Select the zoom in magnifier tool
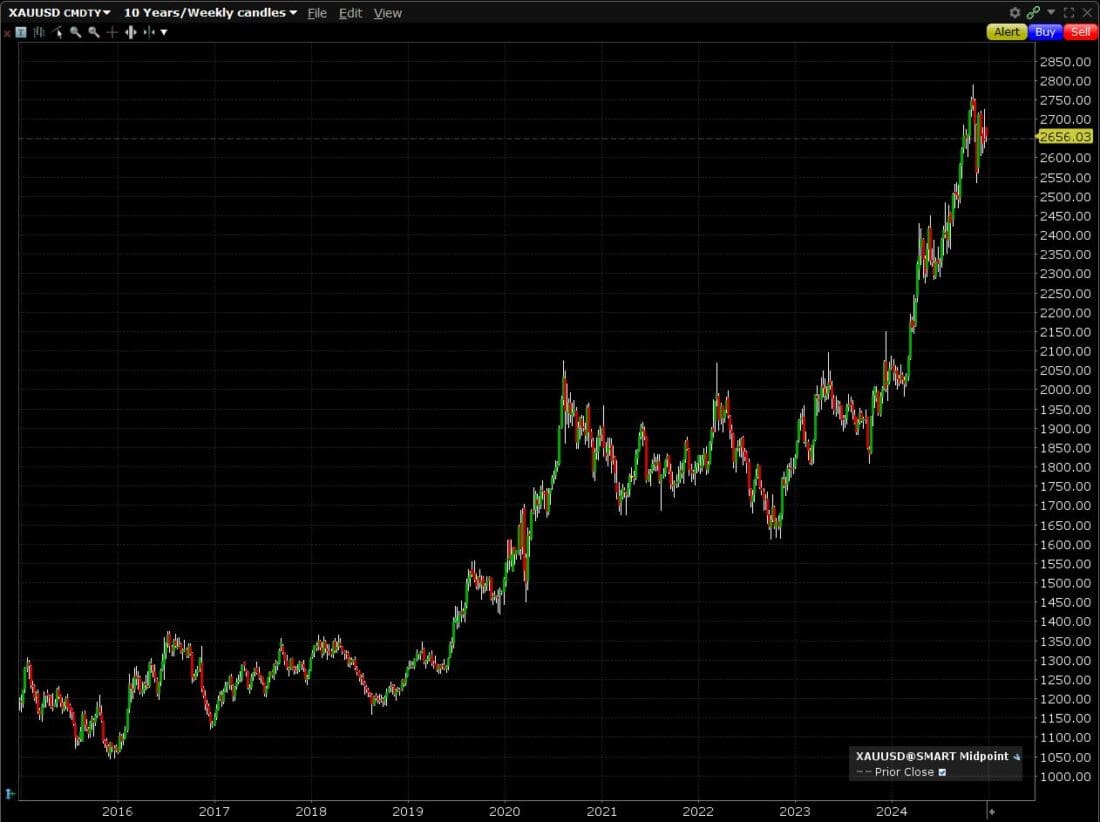 (x=75, y=32)
